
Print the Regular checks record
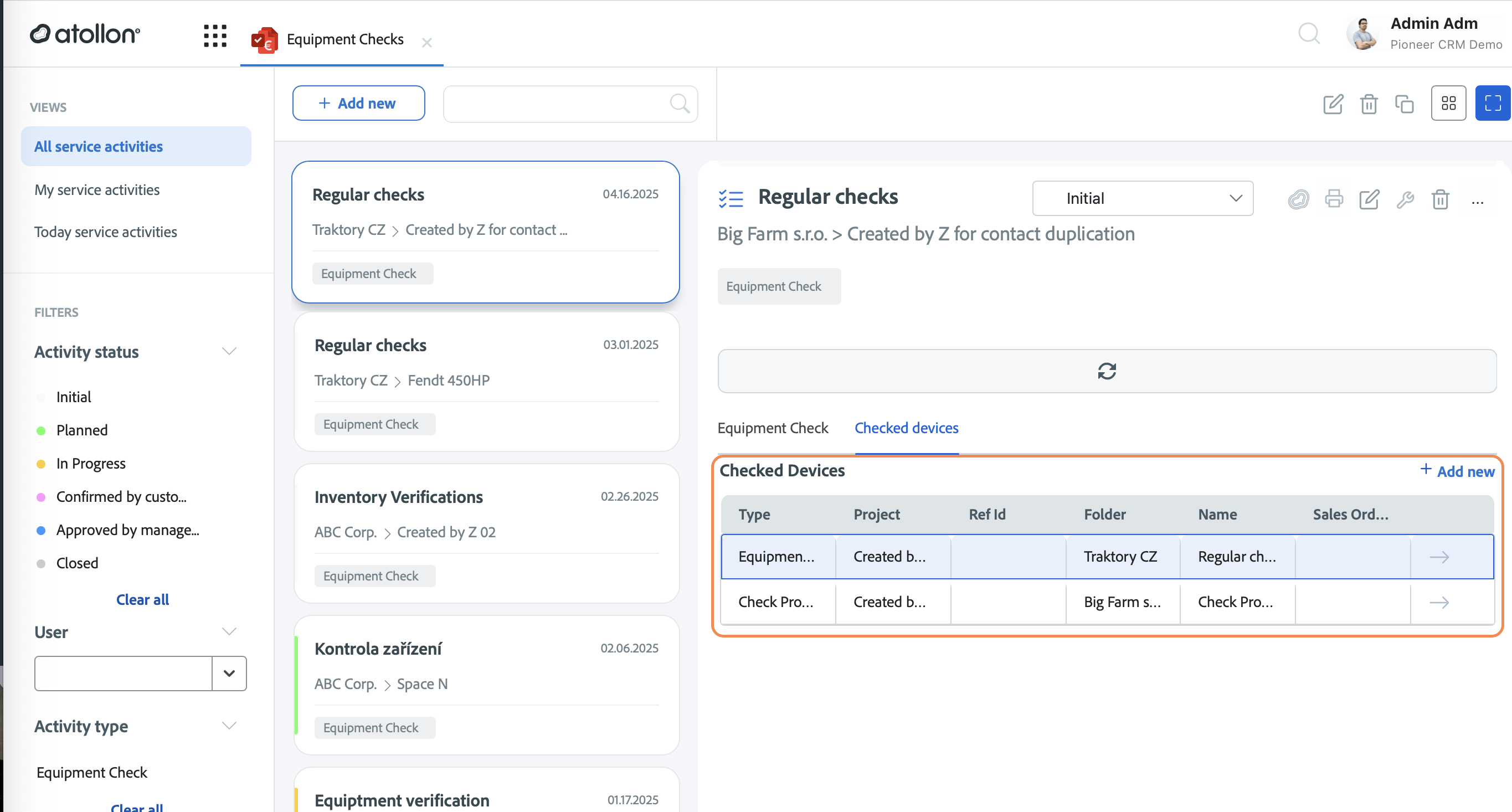1334,199
